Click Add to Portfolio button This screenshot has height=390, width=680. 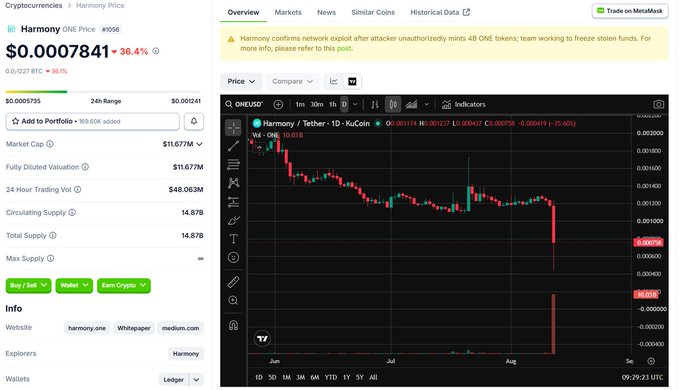(x=93, y=121)
